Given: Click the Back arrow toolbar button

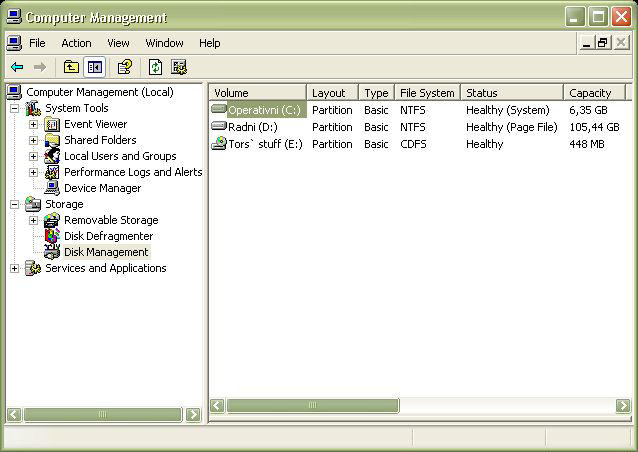Looking at the screenshot, I should (17, 67).
